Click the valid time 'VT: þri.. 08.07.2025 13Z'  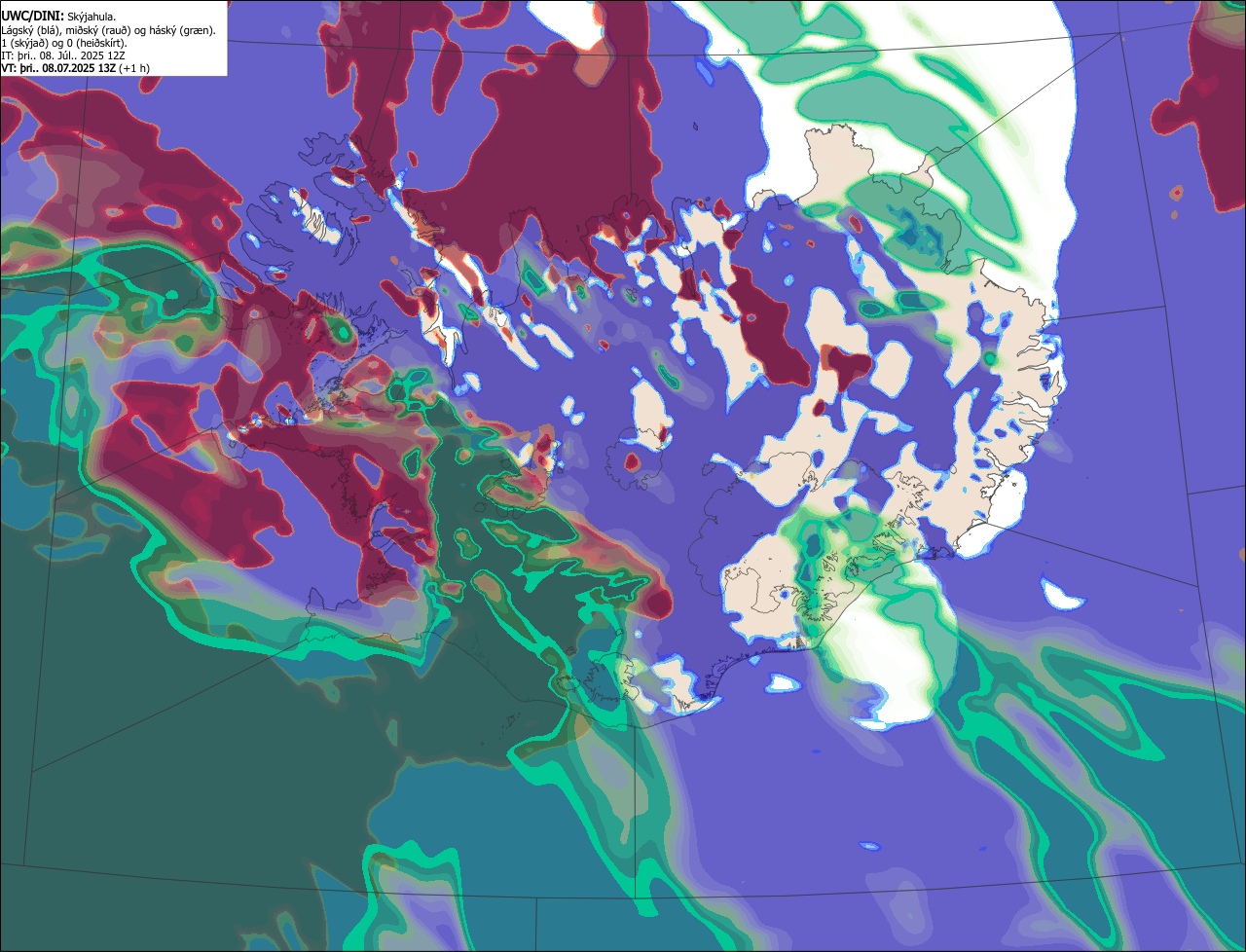[x=59, y=68]
